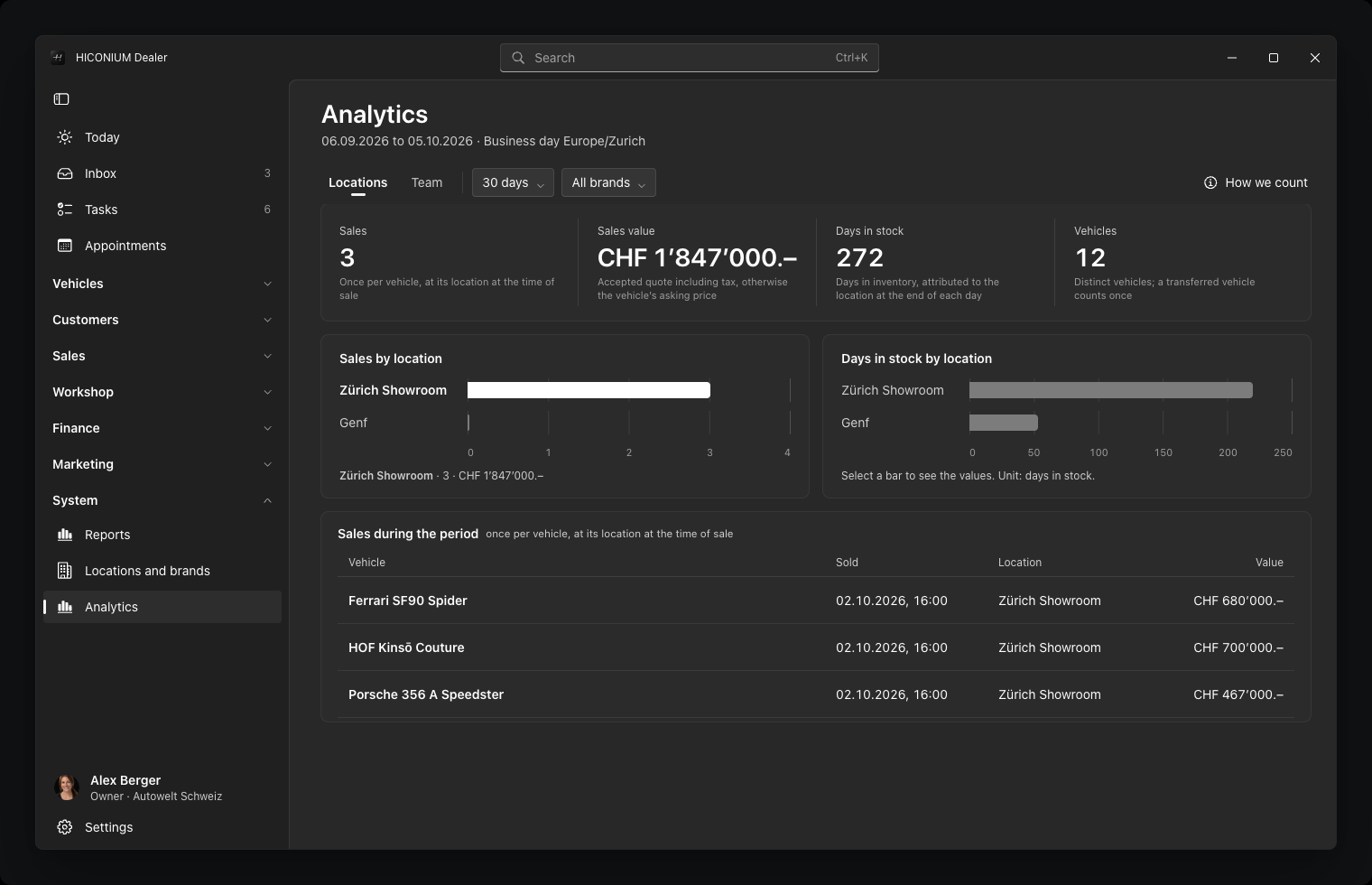Viewport: 1372px width, 885px height.
Task: Click the info icon beside How we count
Action: [x=1210, y=182]
